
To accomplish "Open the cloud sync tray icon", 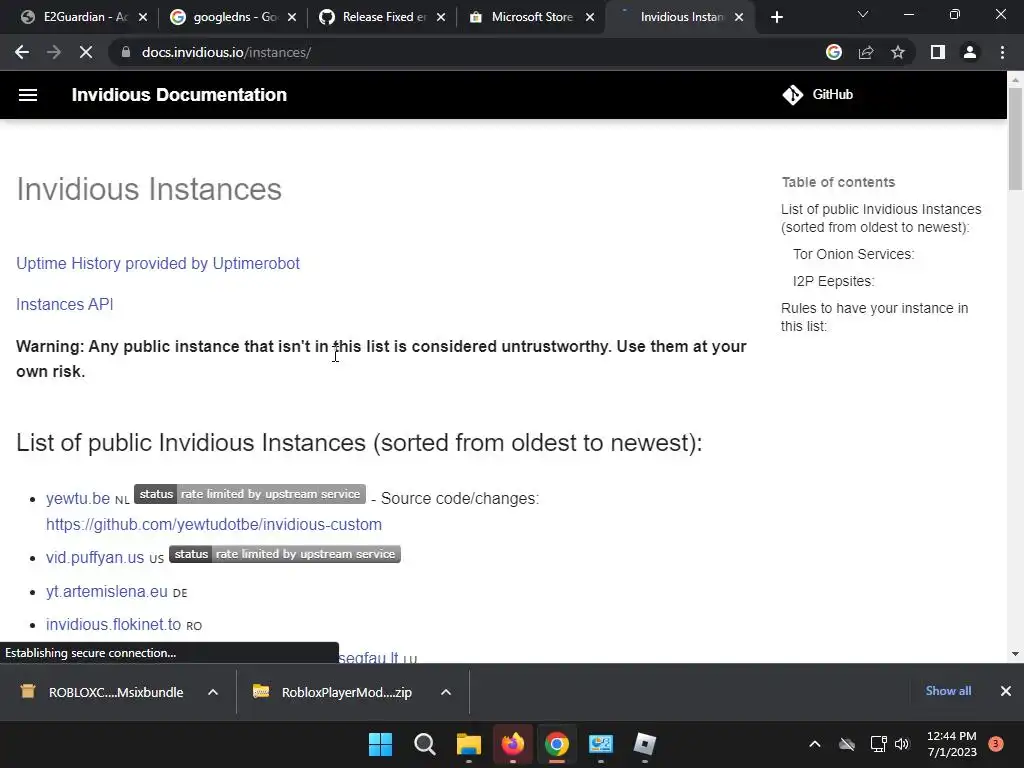I will [x=847, y=744].
